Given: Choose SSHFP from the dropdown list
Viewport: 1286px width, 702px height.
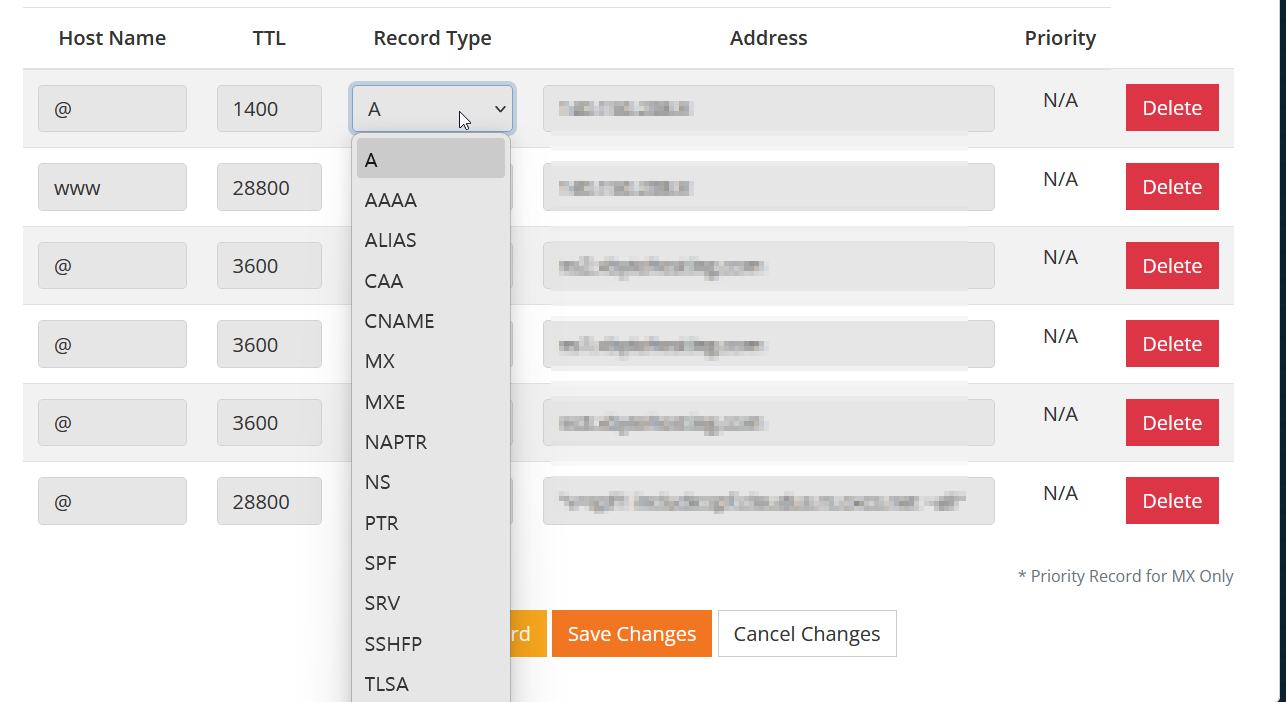Looking at the screenshot, I should 393,644.
